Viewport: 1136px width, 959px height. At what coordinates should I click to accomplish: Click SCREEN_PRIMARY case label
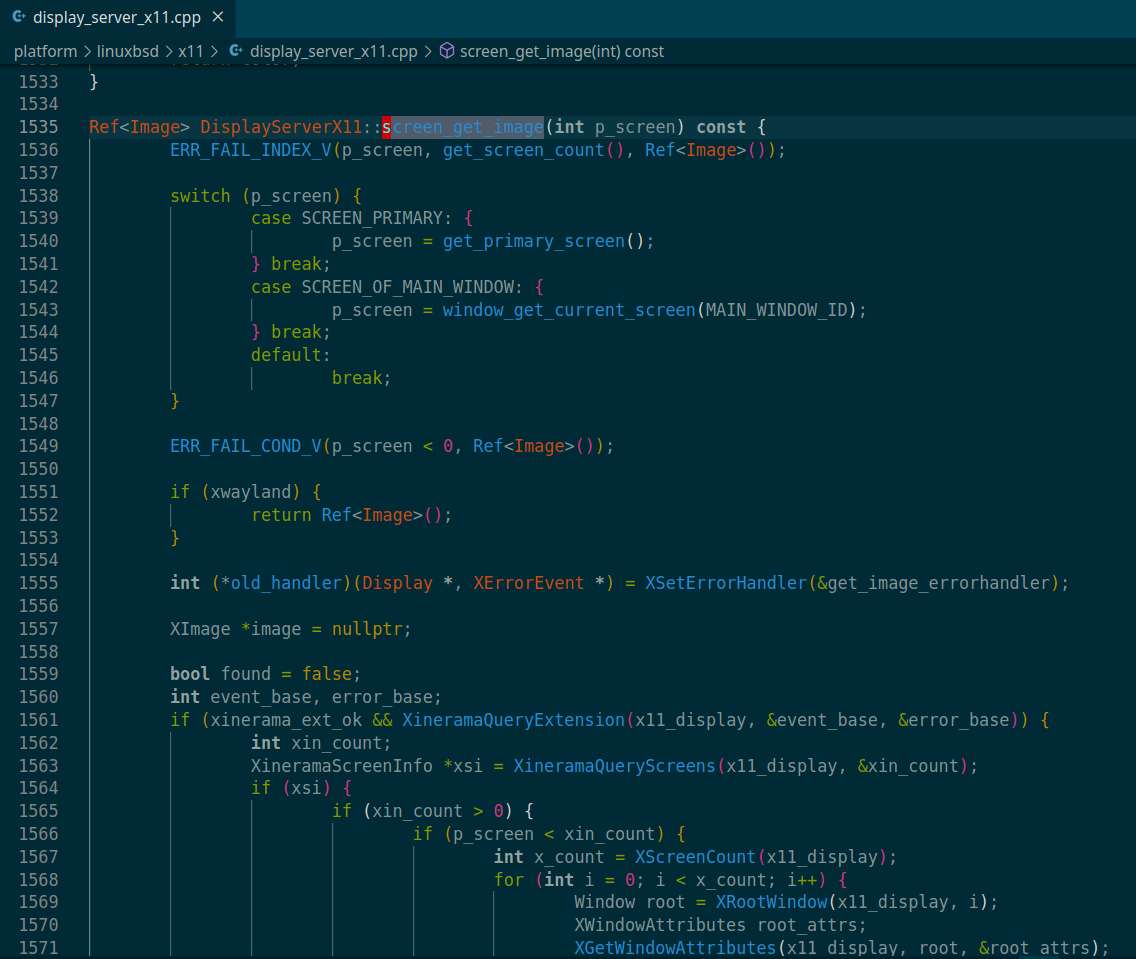pyautogui.click(x=372, y=218)
